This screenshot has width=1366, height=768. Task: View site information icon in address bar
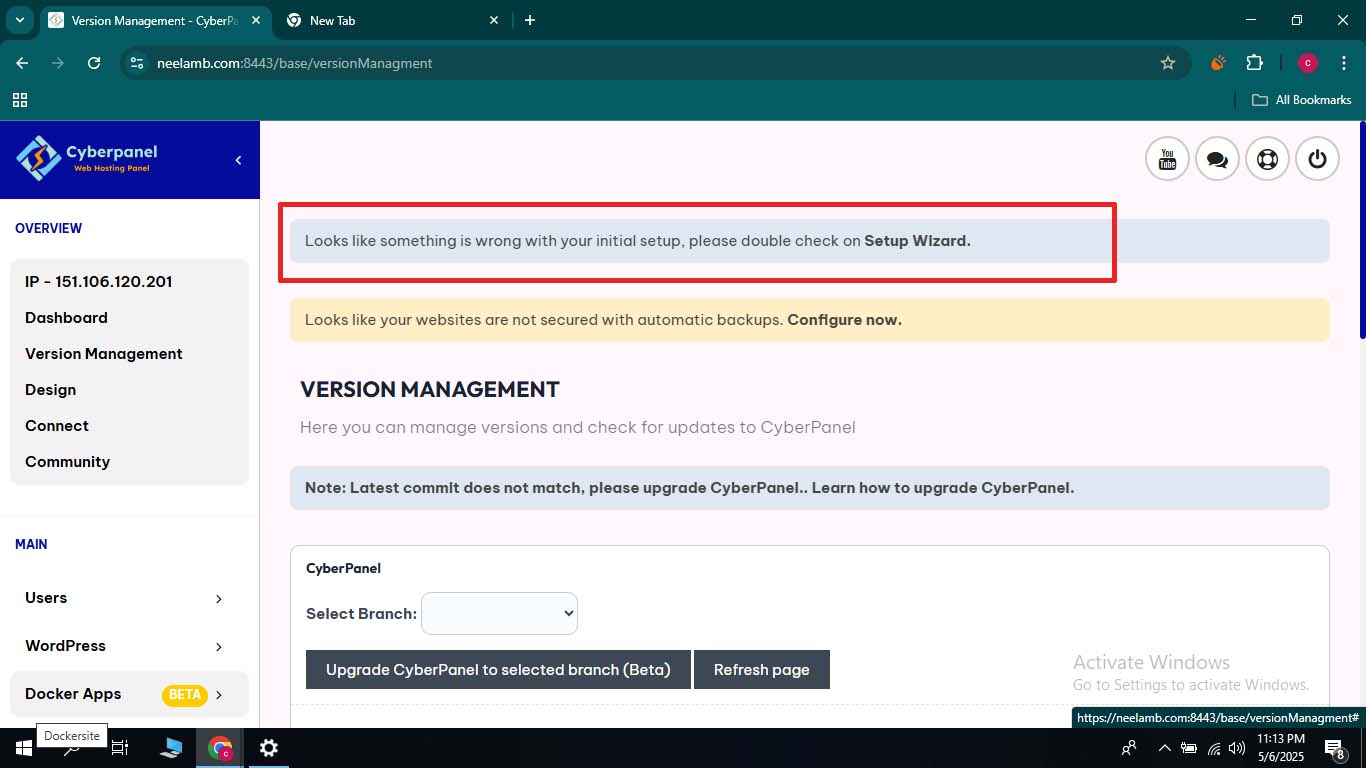[138, 63]
